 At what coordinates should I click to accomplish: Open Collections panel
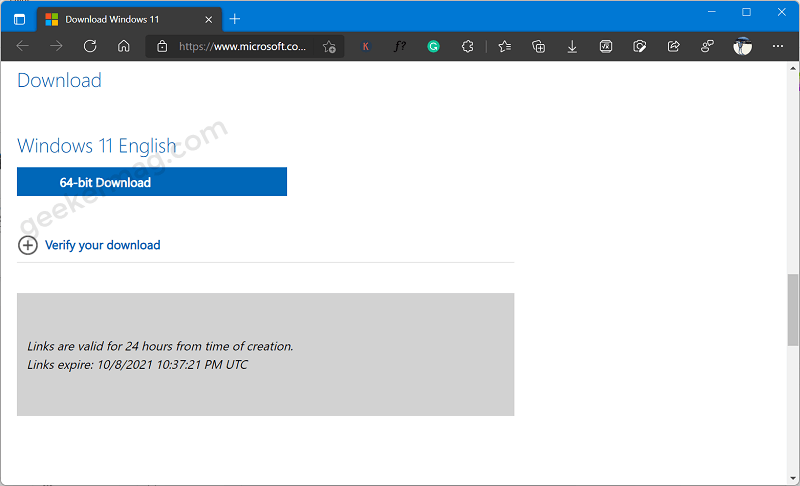tap(538, 46)
